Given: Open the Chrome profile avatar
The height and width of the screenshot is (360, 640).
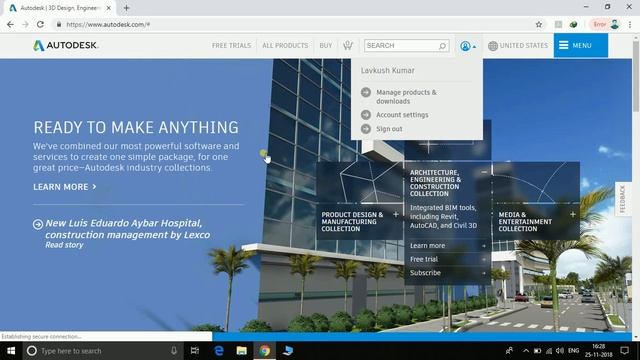Looking at the screenshot, I should coord(615,24).
